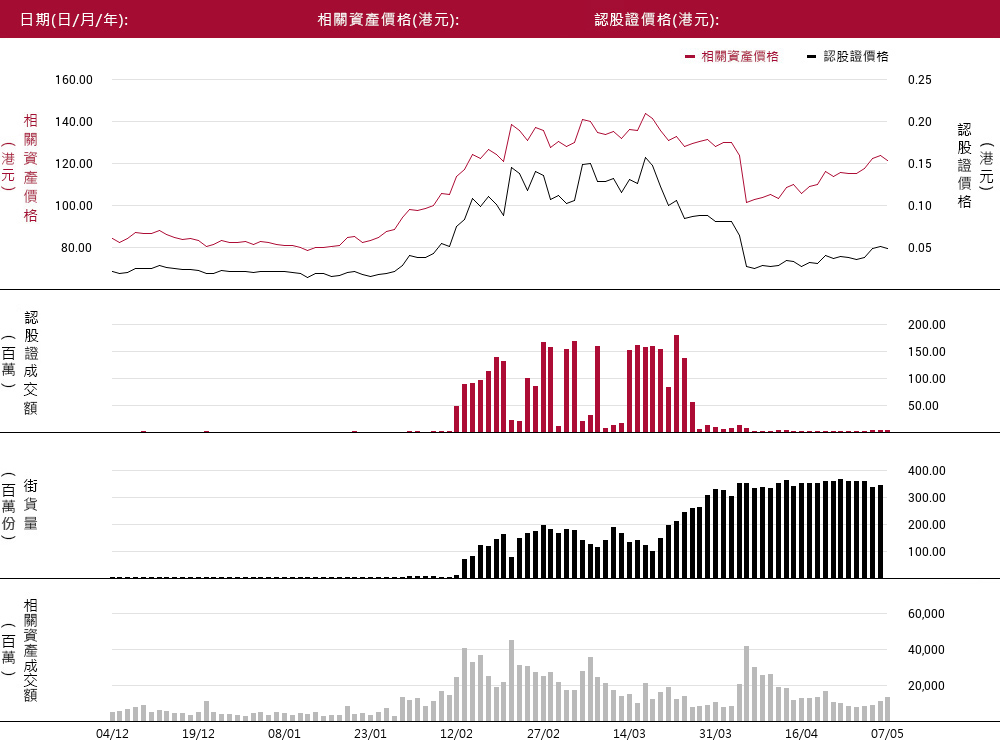The width and height of the screenshot is (1000, 751).
Task: Click the 150.00 warrant turnover axis value
Action: click(x=927, y=352)
